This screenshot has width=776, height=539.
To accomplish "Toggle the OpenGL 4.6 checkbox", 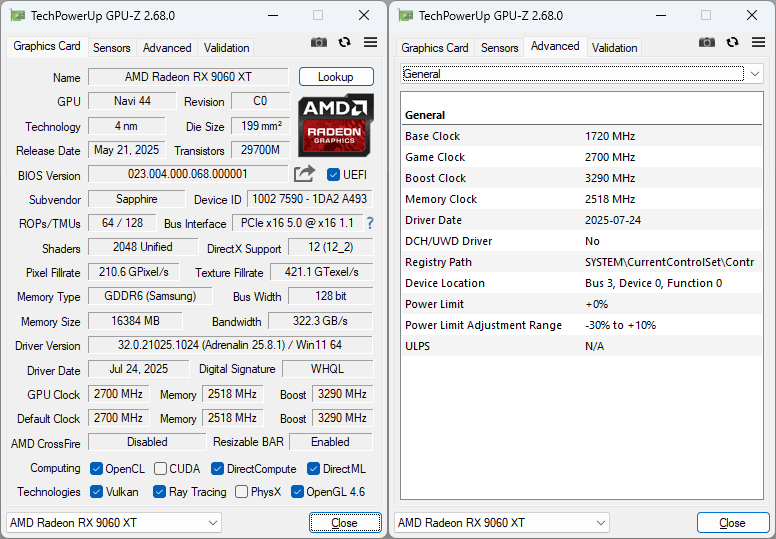I will click(297, 492).
